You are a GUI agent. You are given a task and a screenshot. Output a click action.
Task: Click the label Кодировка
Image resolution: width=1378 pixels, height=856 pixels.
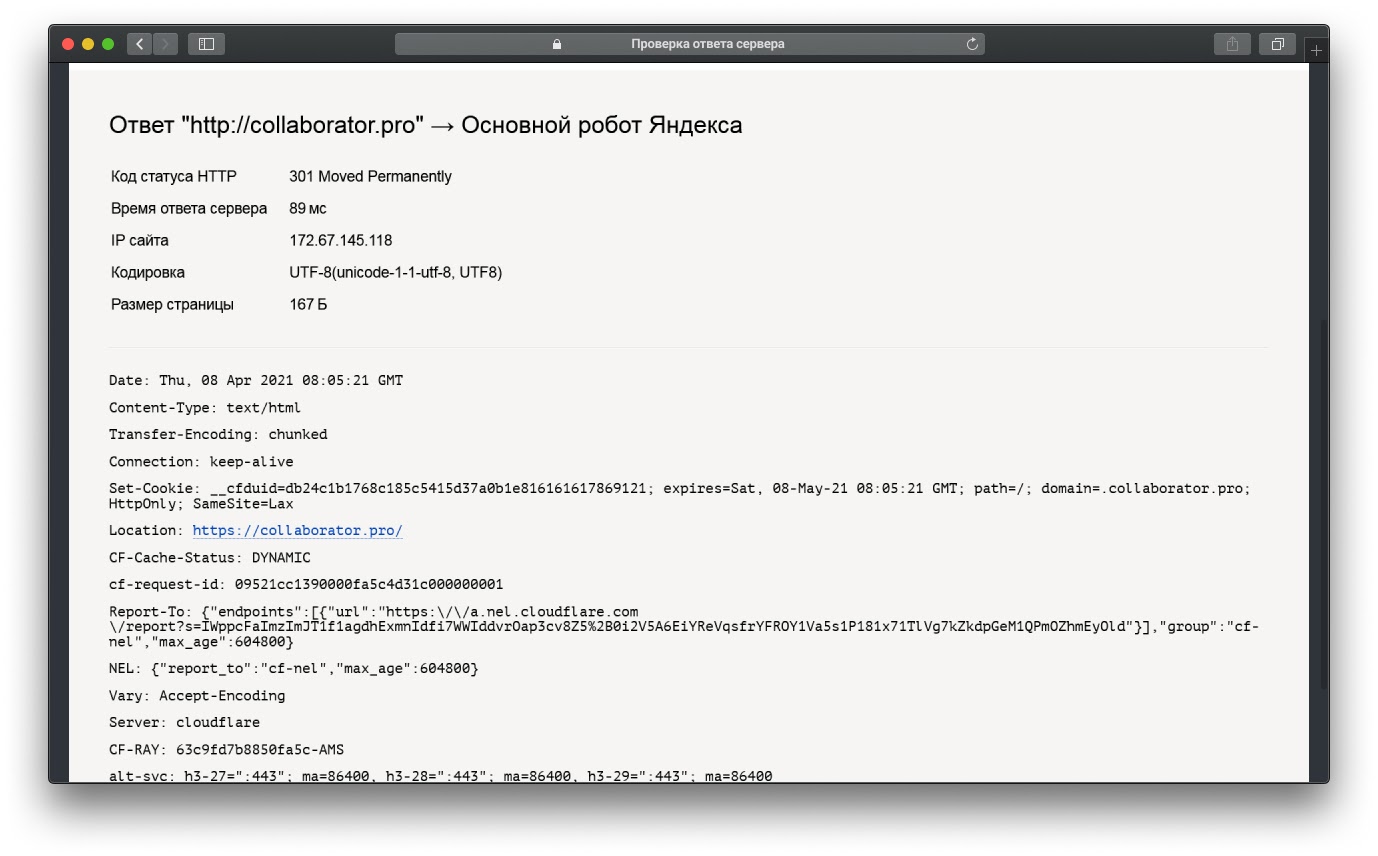tap(148, 273)
